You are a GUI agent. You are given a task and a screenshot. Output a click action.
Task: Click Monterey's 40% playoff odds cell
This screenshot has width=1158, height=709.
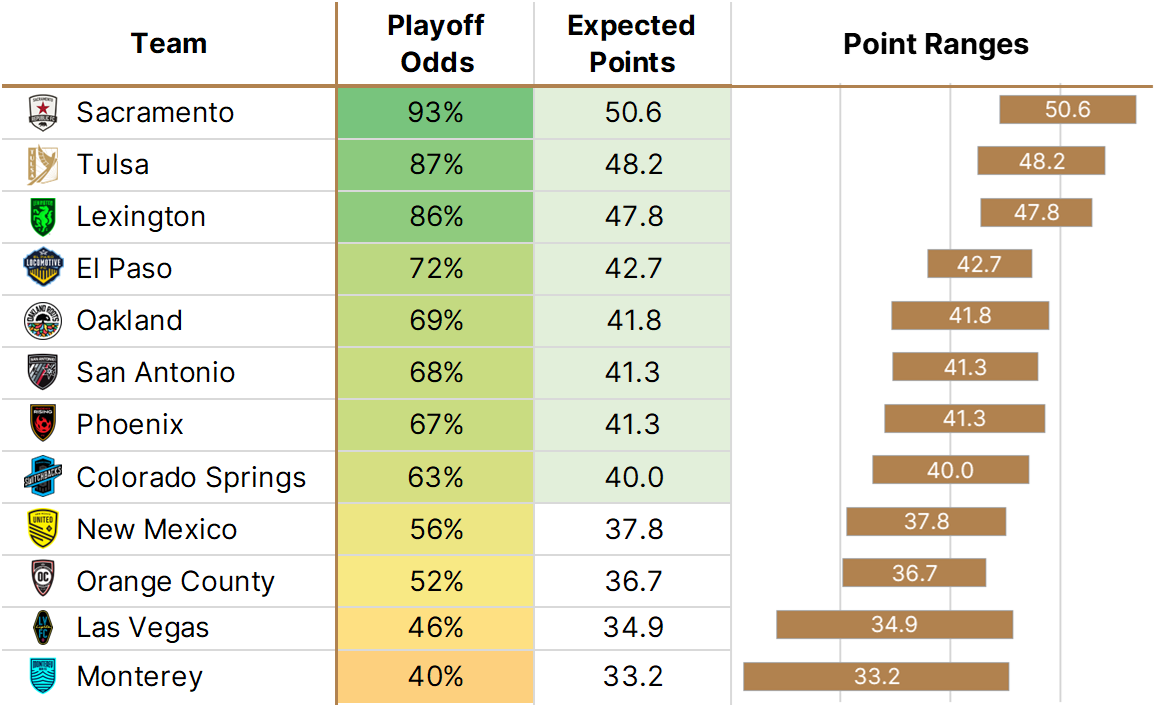click(435, 677)
